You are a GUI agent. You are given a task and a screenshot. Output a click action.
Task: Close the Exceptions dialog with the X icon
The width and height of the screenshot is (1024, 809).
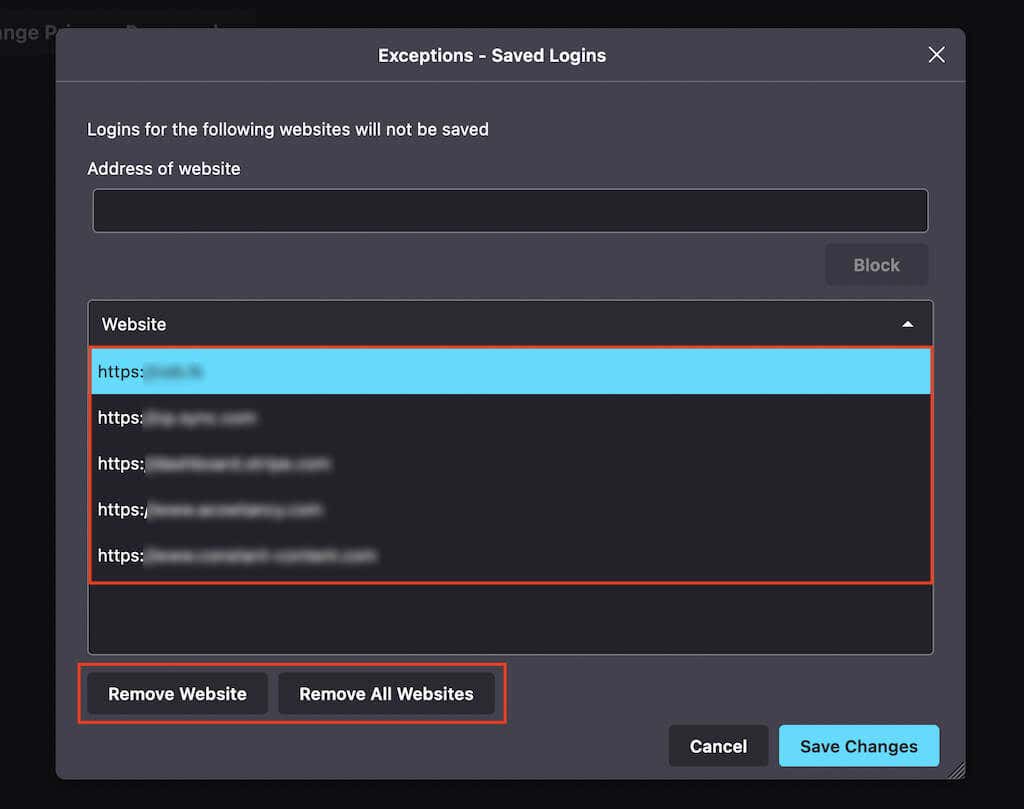tap(936, 55)
